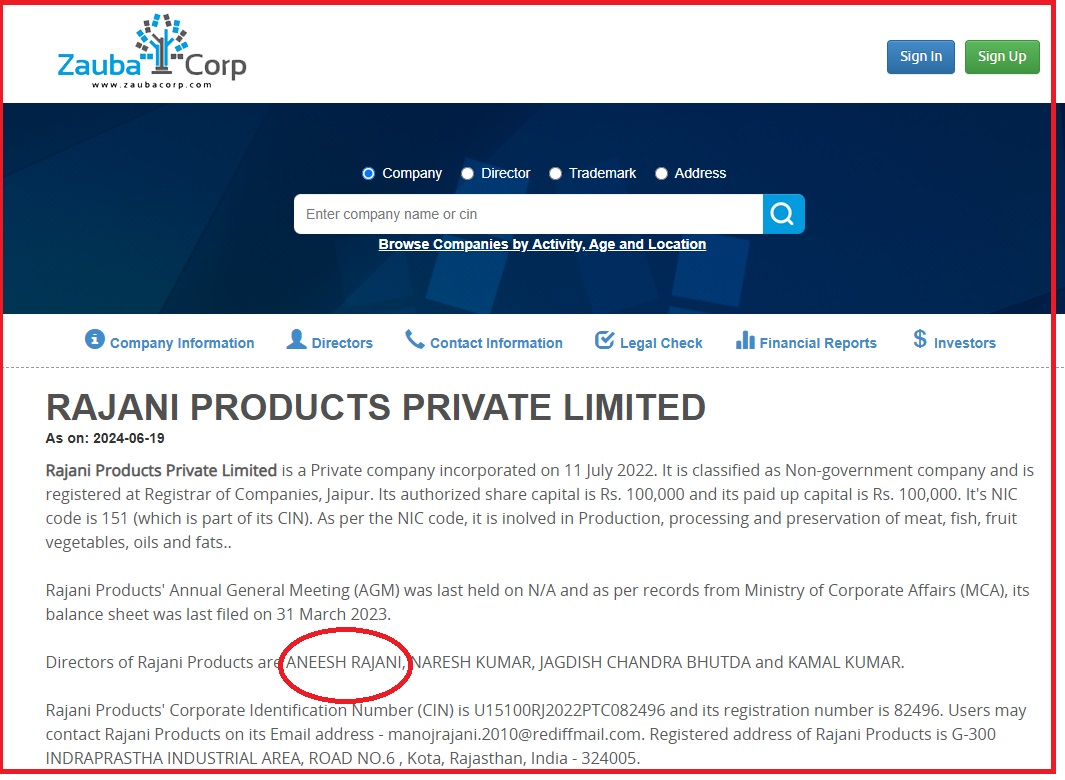The image size is (1065, 780).
Task: Click the green Sign Up button
Action: (x=1002, y=57)
